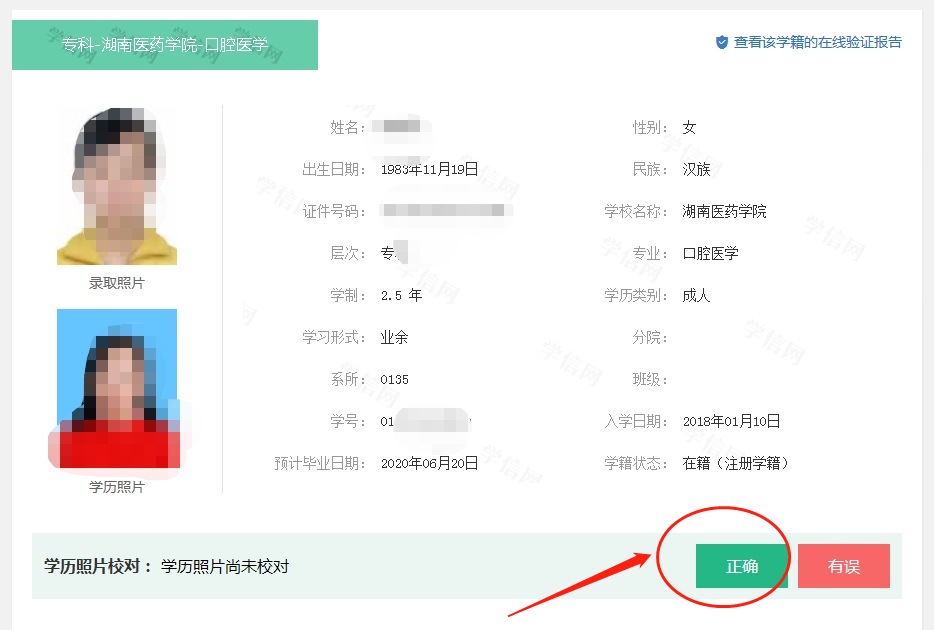Click the school name value 湖南医药学院
934x630 pixels.
pos(724,211)
